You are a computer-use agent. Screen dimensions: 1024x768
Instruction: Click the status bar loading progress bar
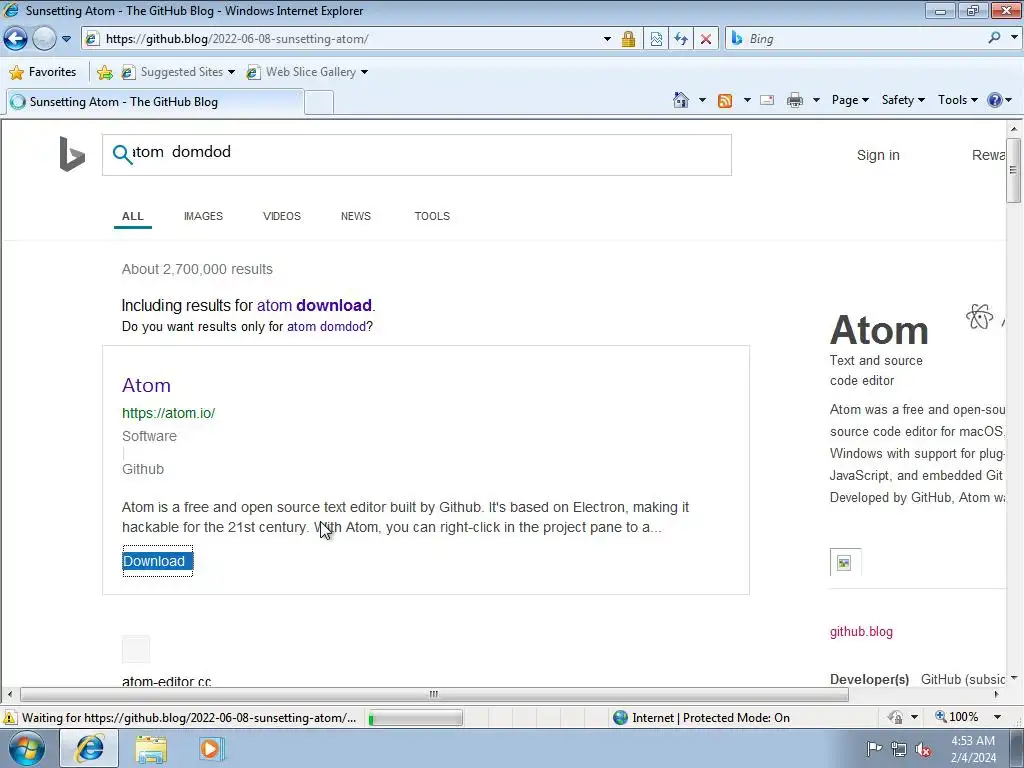tap(415, 718)
